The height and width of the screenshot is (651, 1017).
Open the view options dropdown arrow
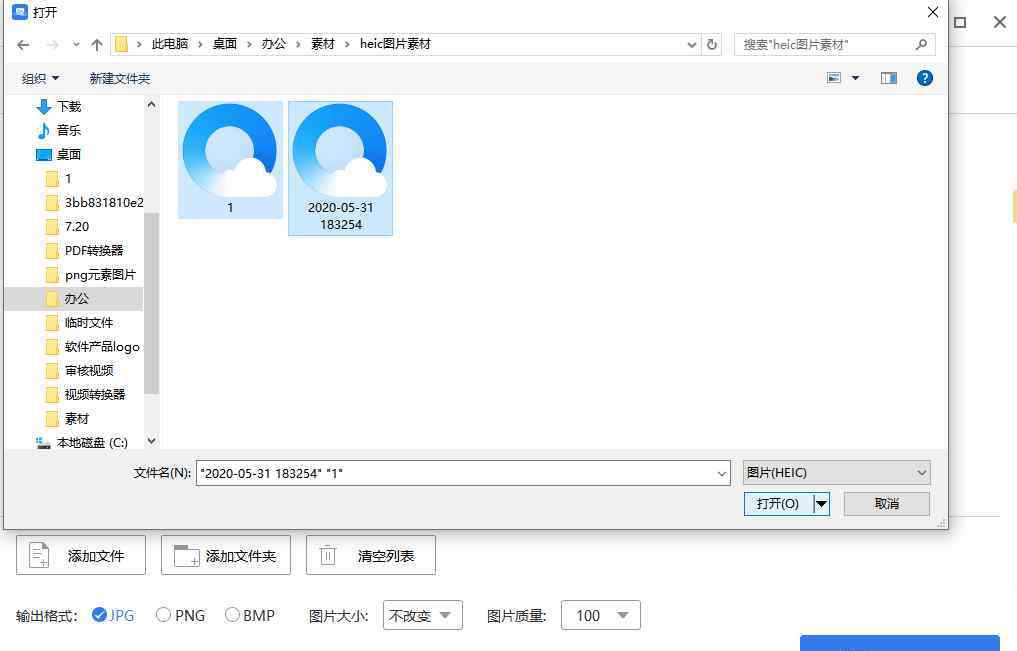(x=855, y=78)
